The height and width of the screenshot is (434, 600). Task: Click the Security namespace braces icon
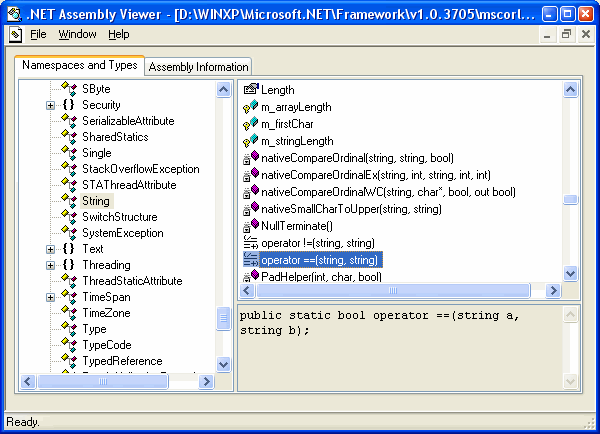click(x=69, y=105)
